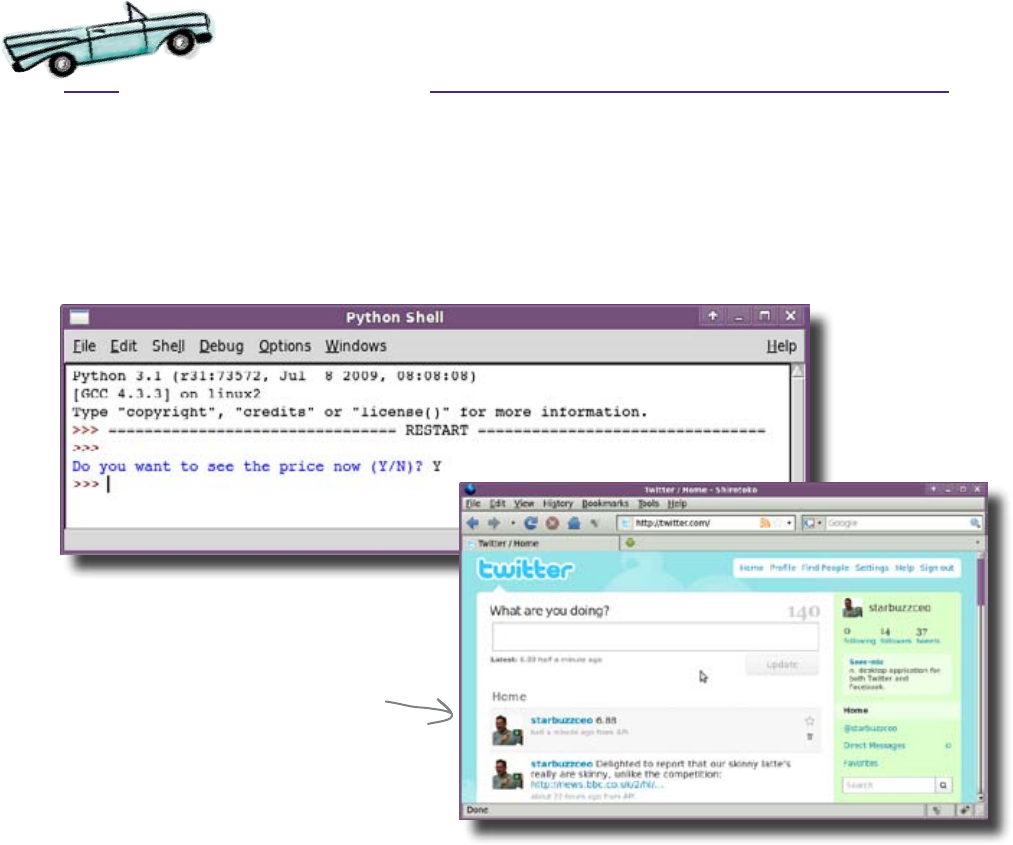Image resolution: width=1013 pixels, height=845 pixels.
Task: Click Python Shell window menu icon
Action: coord(79,317)
